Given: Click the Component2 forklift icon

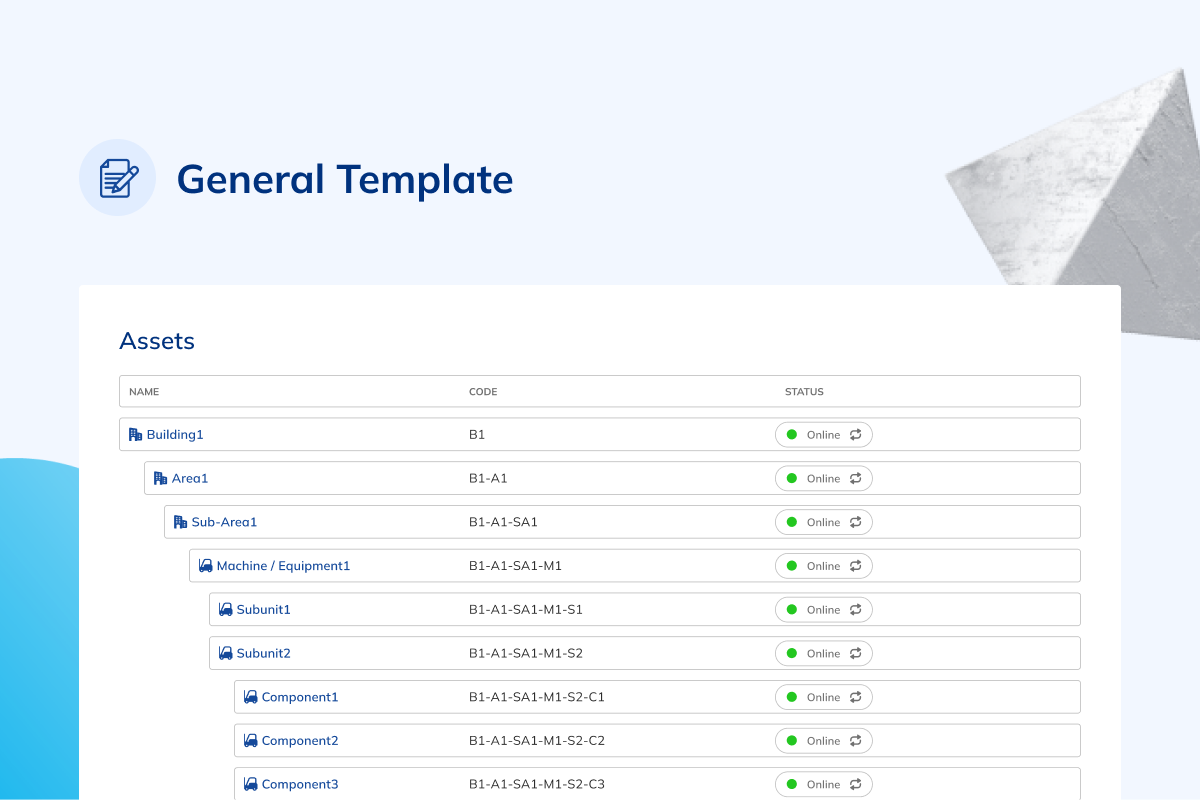Looking at the screenshot, I should click(251, 741).
